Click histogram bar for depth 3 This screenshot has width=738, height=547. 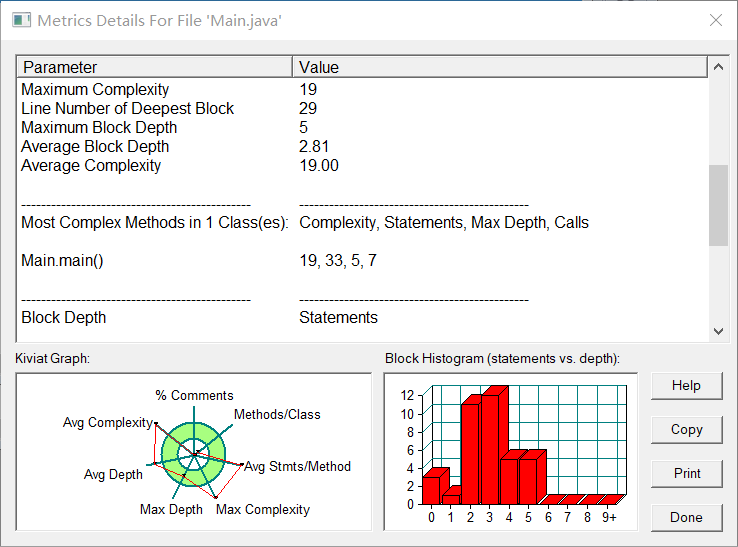click(490, 449)
